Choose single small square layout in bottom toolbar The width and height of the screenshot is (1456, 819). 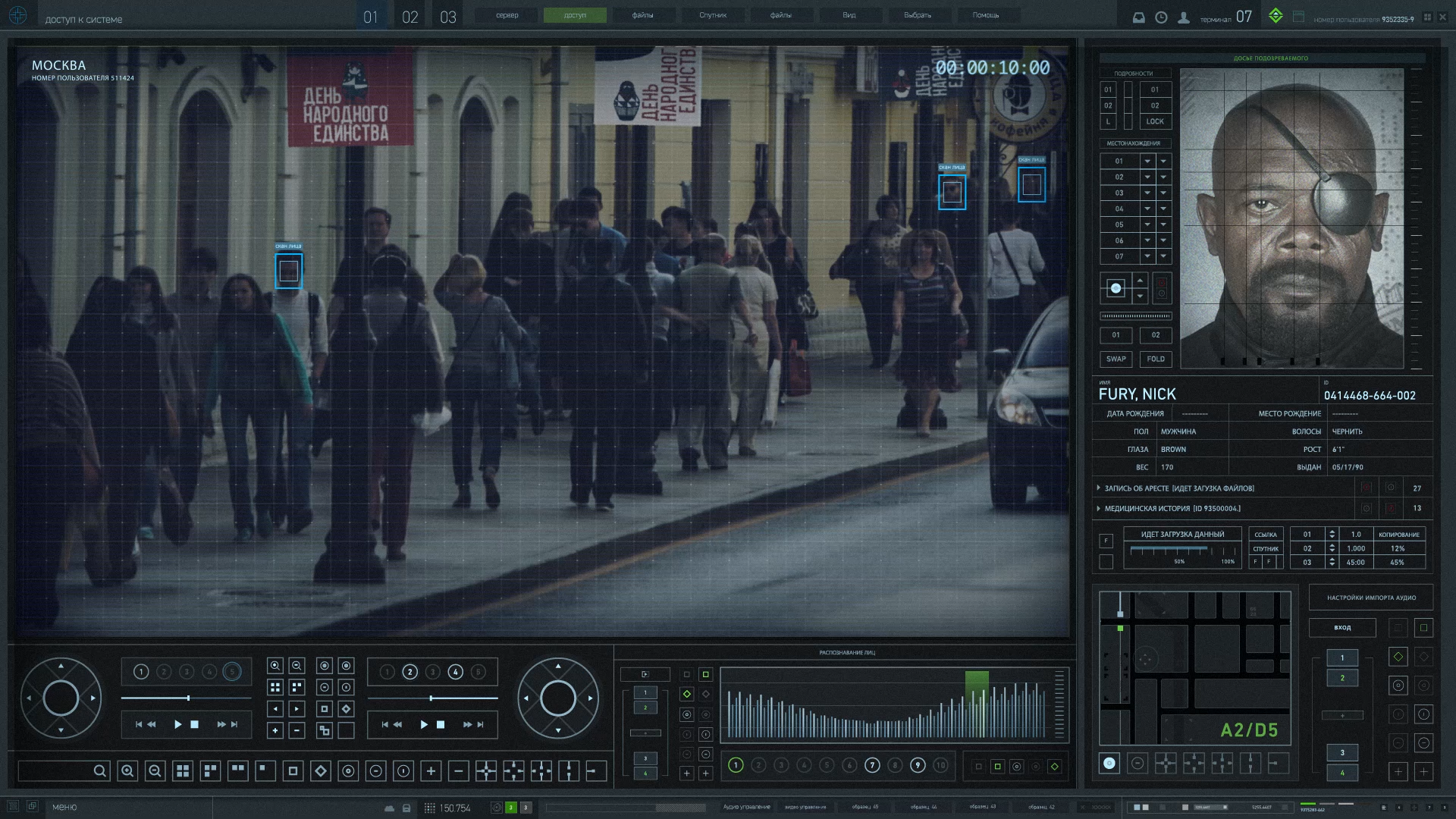point(265,771)
